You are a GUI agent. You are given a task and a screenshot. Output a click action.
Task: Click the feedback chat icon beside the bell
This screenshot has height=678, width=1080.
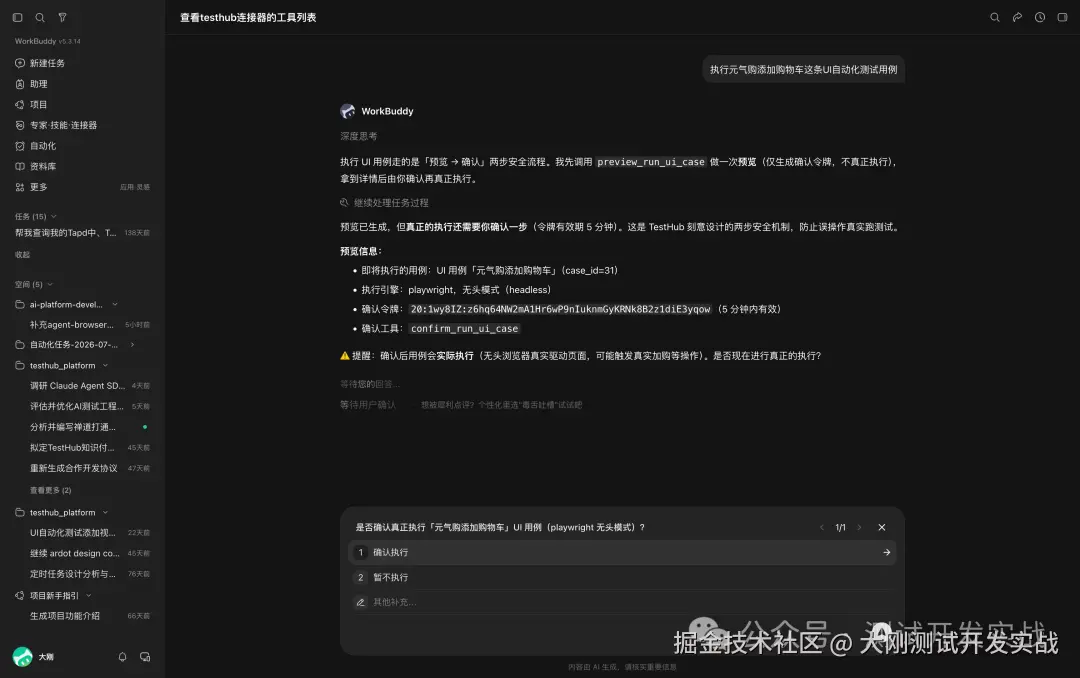[x=145, y=657]
